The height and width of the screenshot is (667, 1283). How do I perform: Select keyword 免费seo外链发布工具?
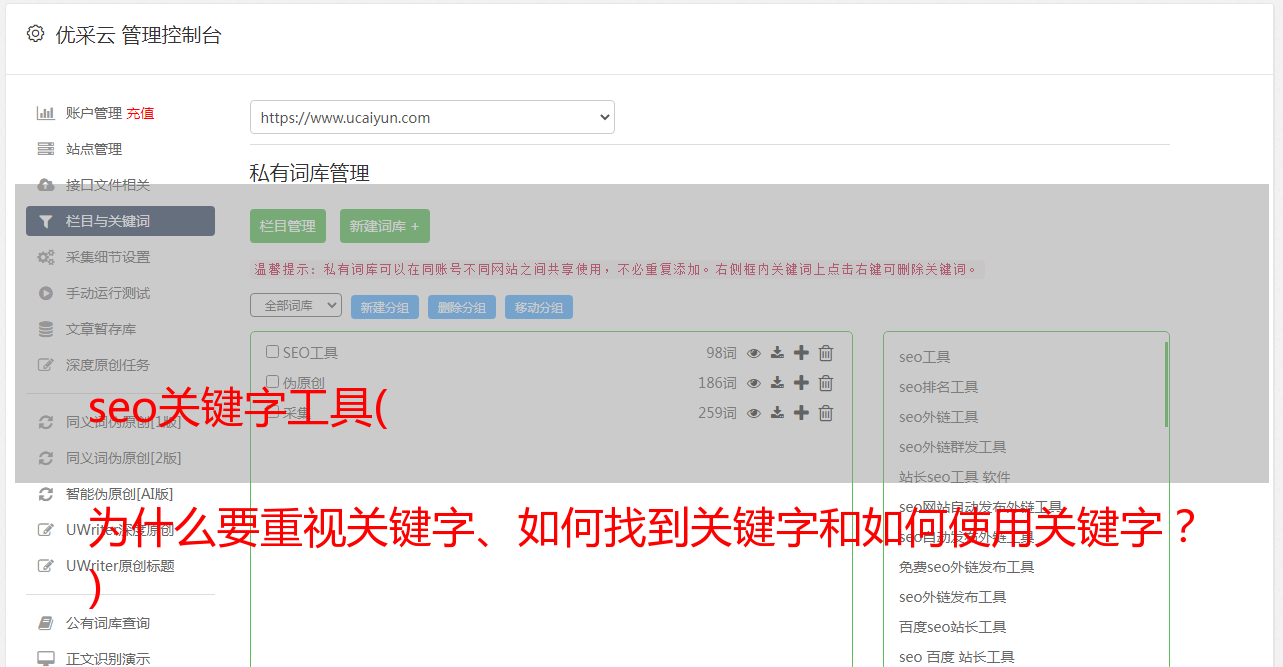pyautogui.click(x=967, y=567)
